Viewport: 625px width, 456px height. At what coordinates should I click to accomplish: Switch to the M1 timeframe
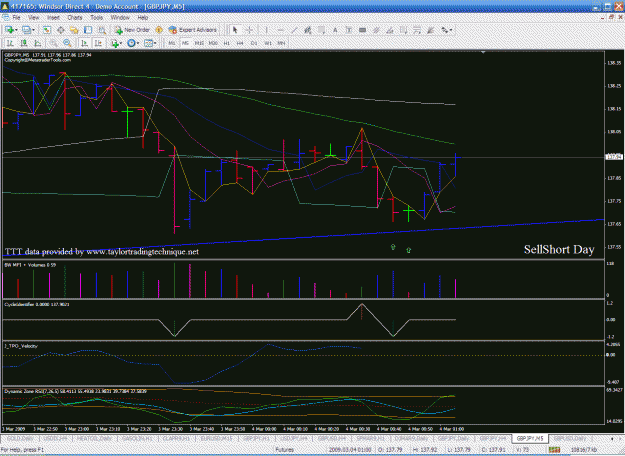[x=172, y=43]
